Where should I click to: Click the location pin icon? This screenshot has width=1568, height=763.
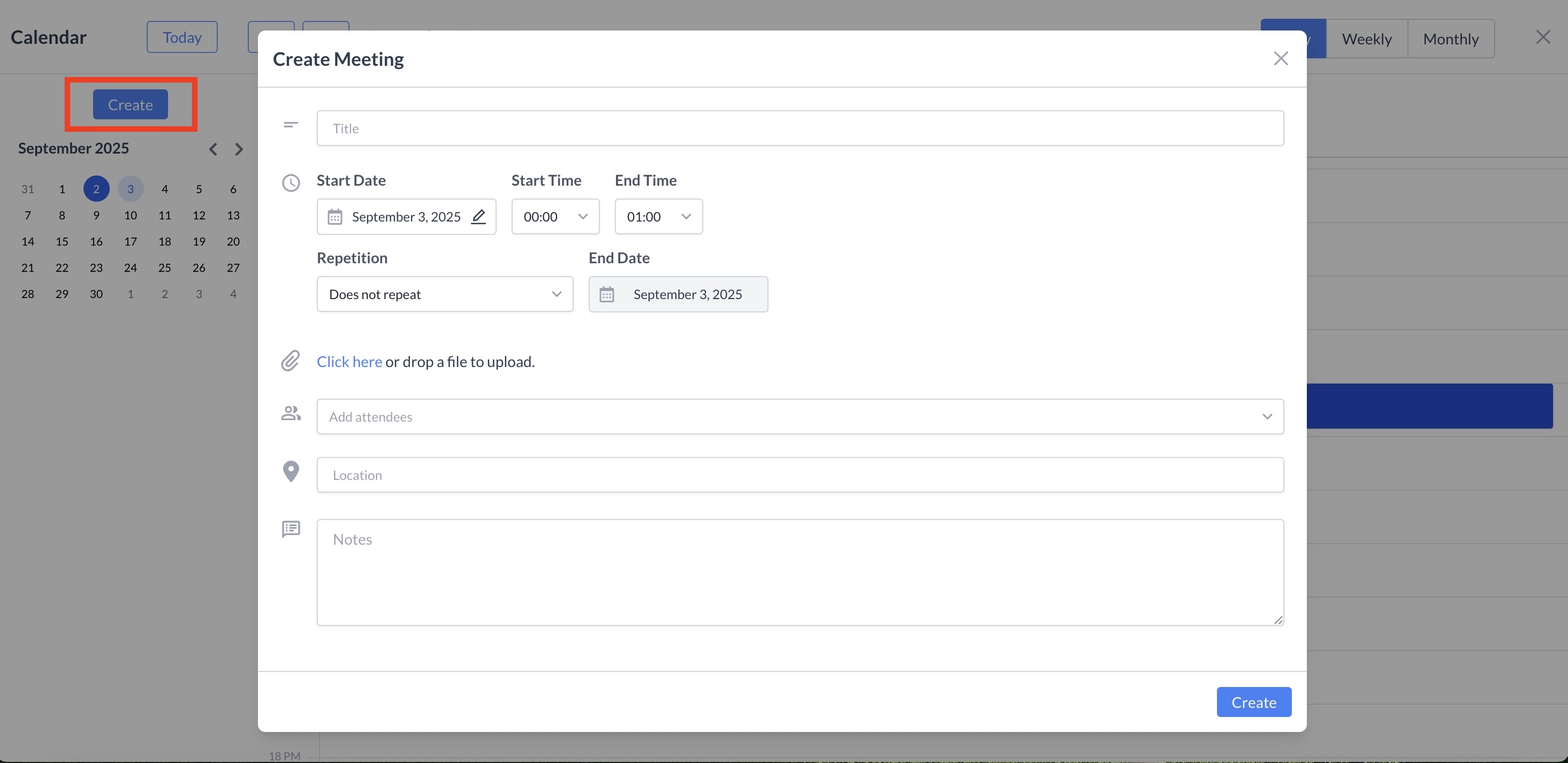[291, 471]
